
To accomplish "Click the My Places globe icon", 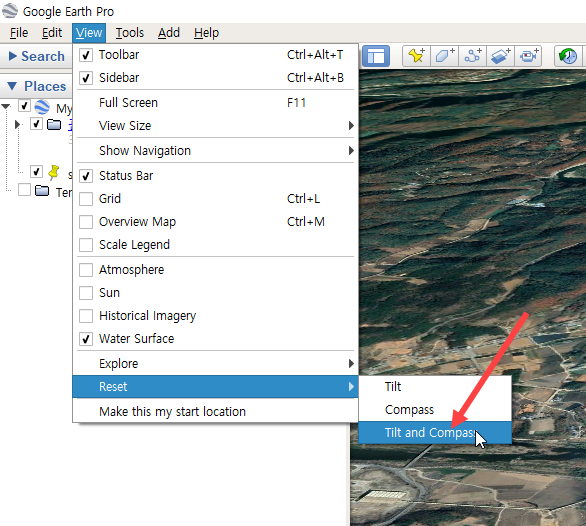I will pyautogui.click(x=42, y=107).
